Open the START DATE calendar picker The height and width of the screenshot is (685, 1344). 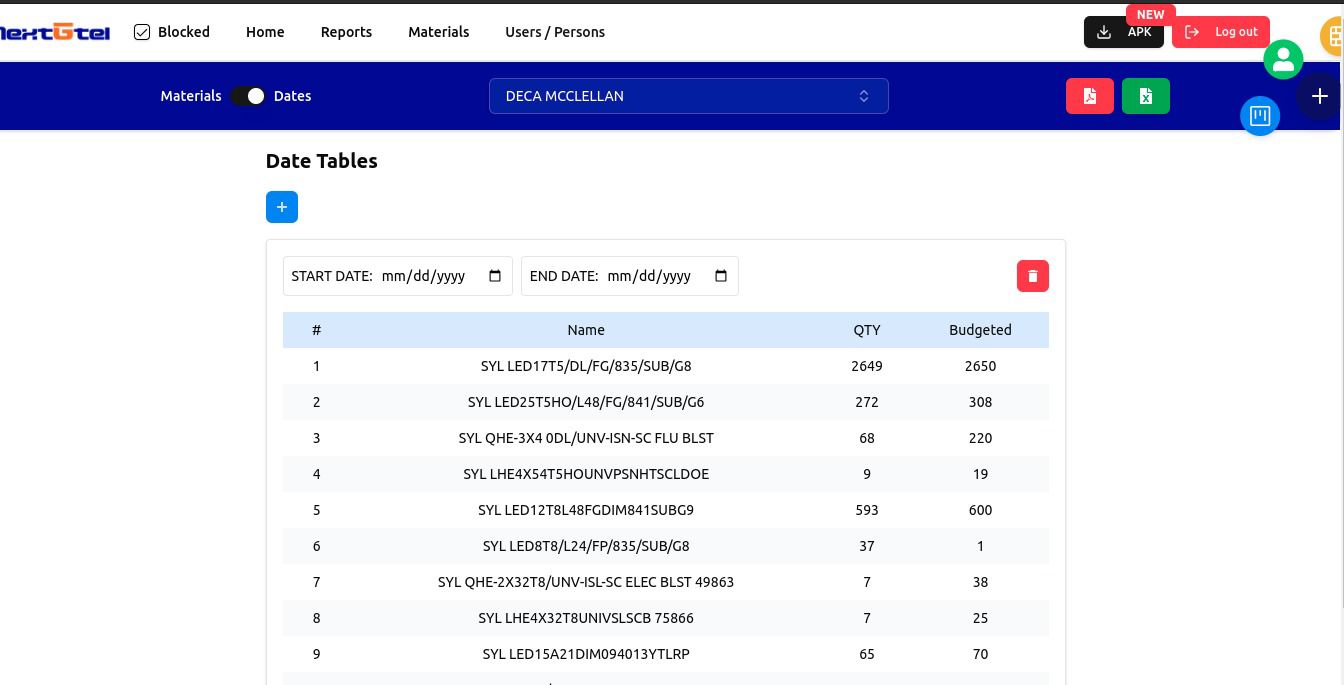tap(495, 276)
